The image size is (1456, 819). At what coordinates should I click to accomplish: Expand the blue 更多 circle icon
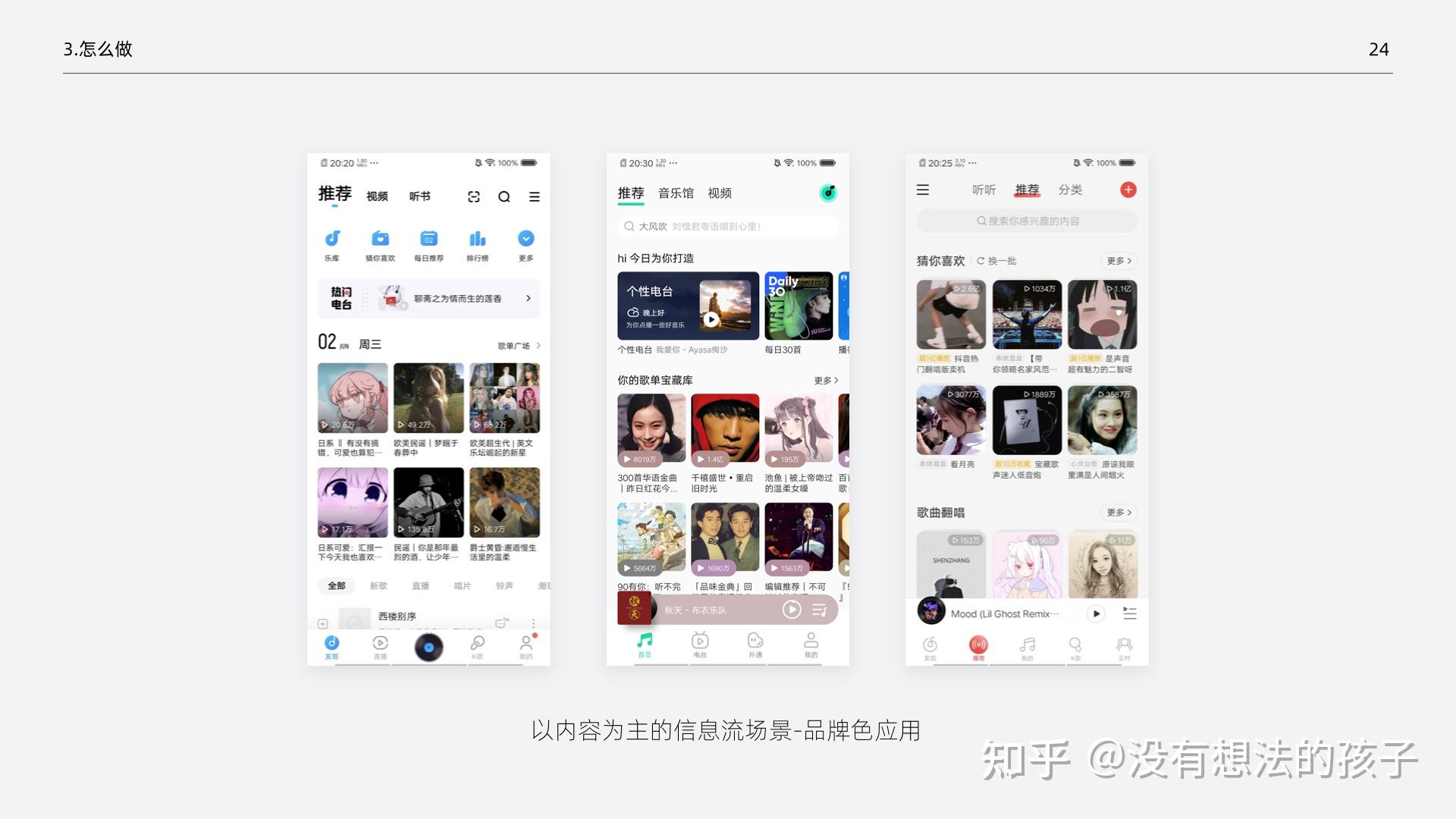click(x=526, y=239)
